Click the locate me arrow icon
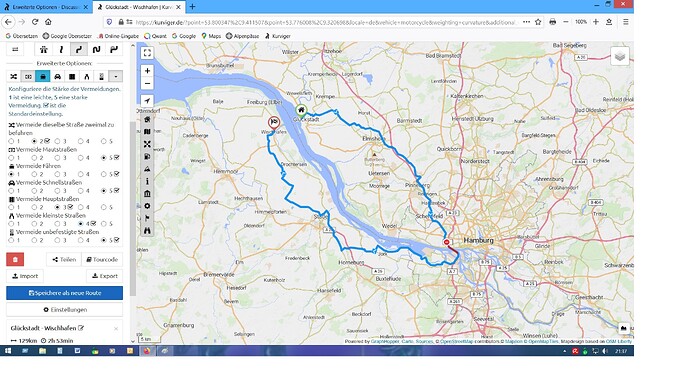This screenshot has height=388, width=690. pyautogui.click(x=147, y=100)
